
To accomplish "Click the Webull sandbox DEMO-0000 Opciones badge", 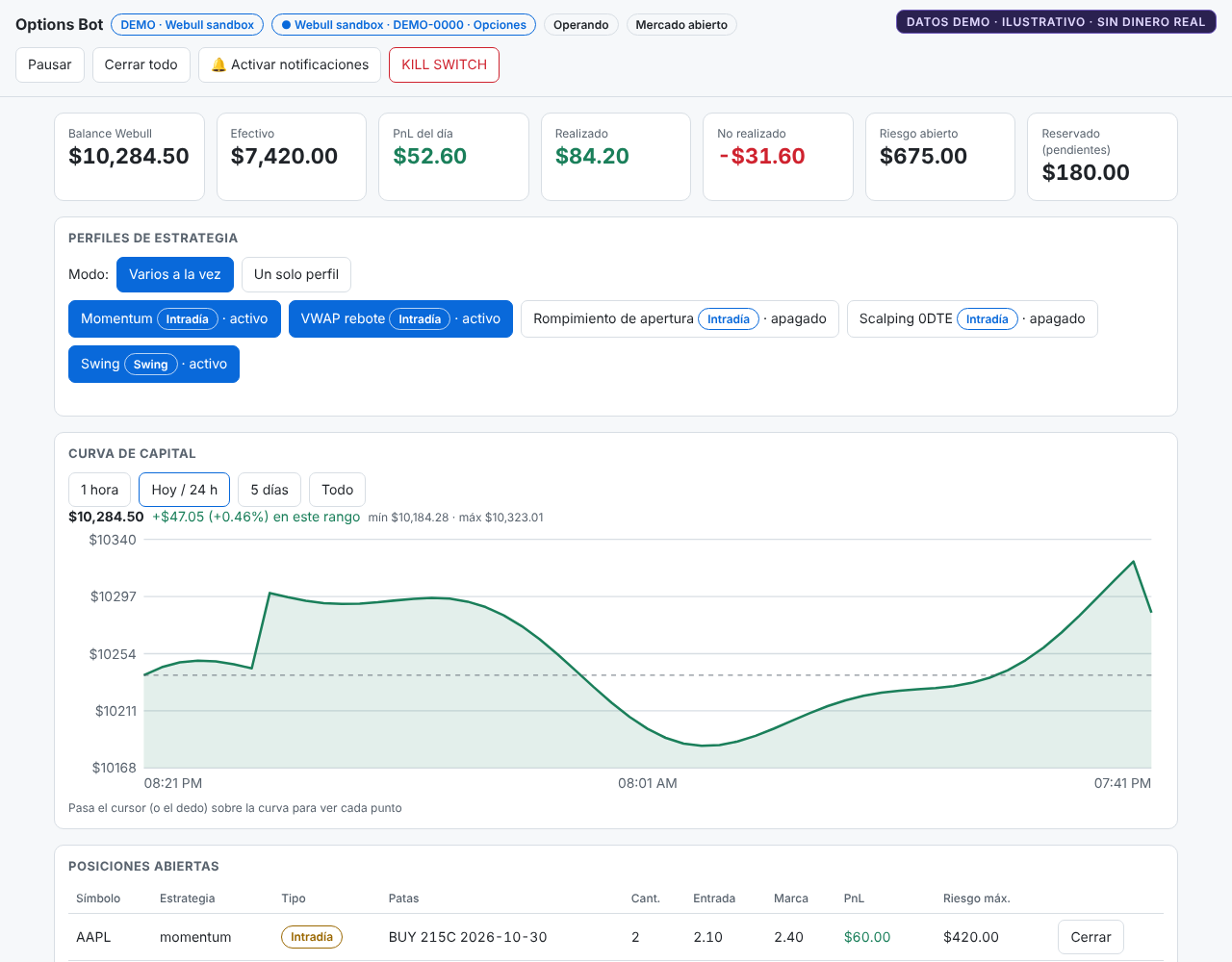I will point(404,25).
